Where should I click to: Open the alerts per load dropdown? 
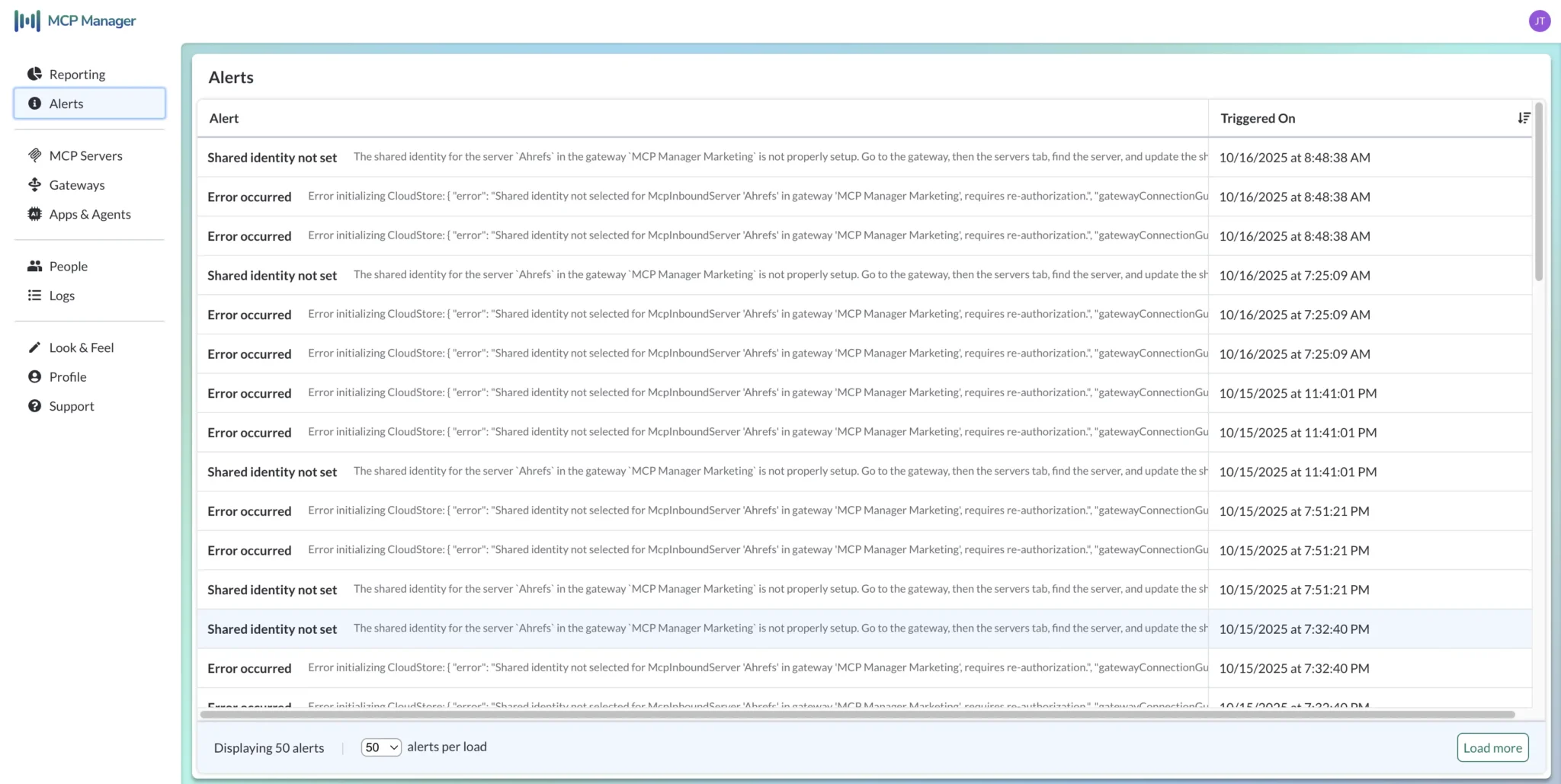click(381, 747)
